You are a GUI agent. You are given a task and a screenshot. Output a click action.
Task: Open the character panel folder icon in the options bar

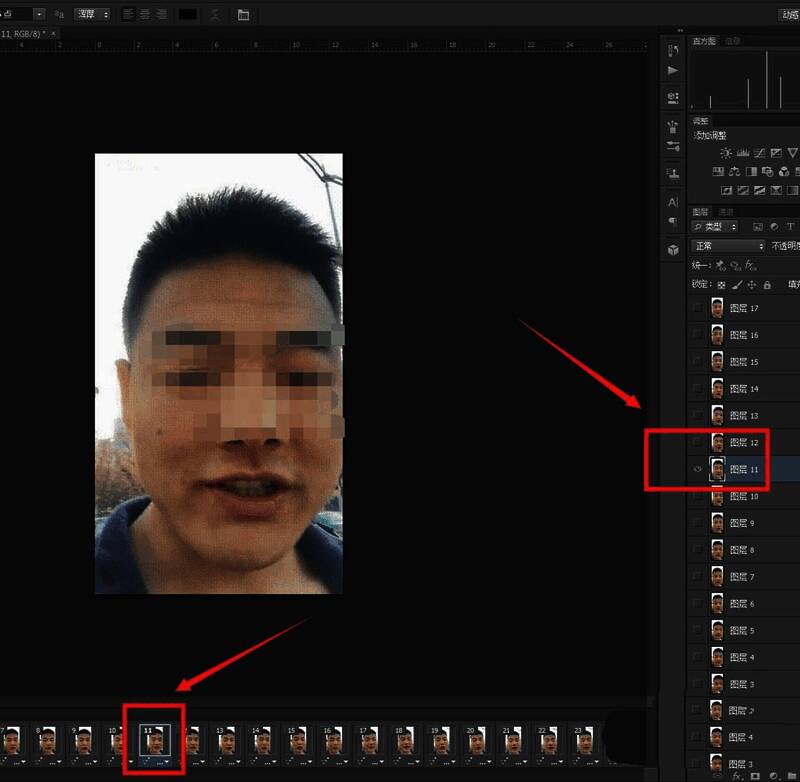[x=244, y=14]
